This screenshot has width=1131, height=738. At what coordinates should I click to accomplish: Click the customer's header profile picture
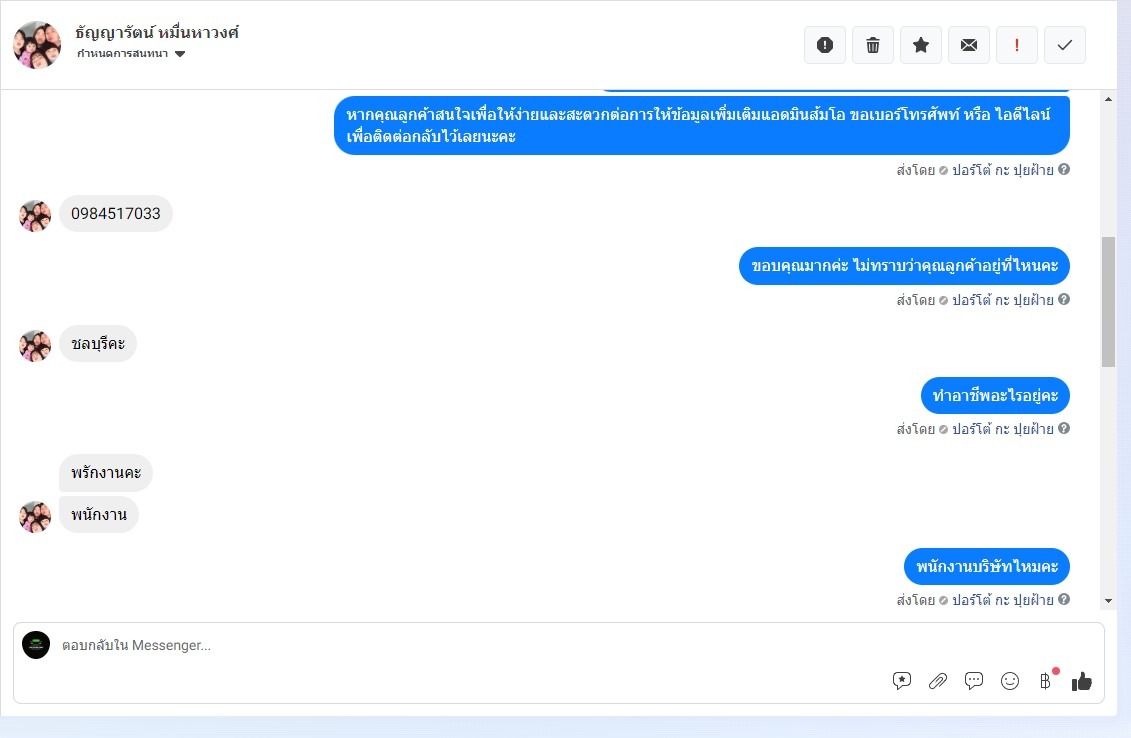[37, 45]
